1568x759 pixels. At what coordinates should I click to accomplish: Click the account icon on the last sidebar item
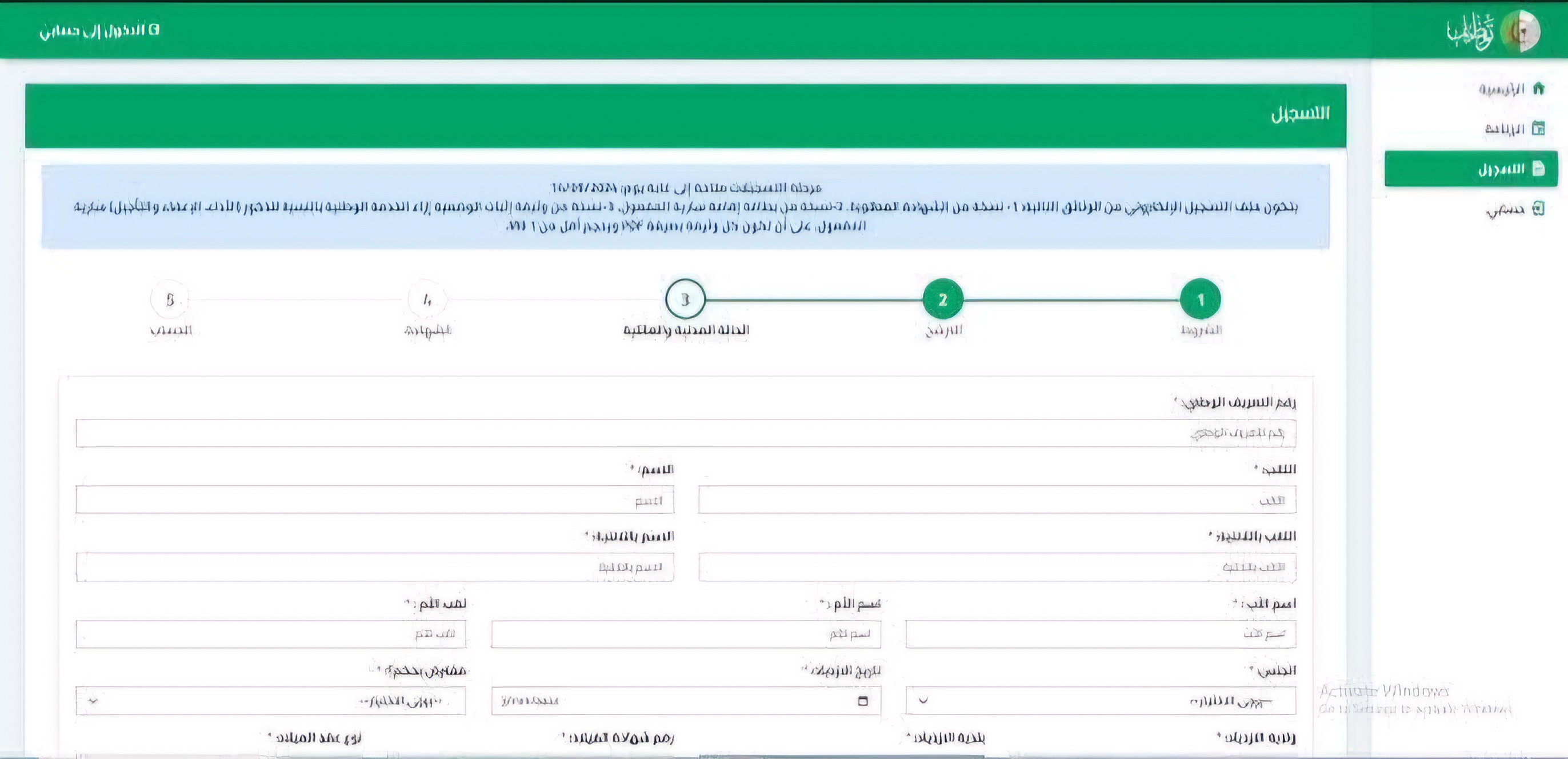[1538, 209]
